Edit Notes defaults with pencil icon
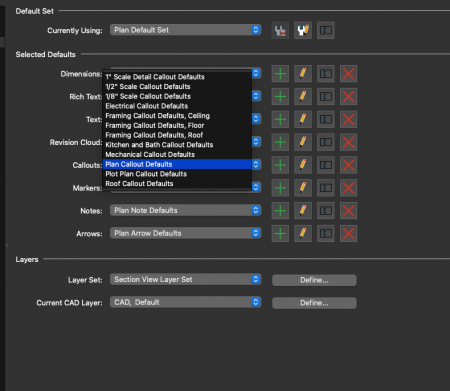The height and width of the screenshot is (391, 450). [303, 211]
